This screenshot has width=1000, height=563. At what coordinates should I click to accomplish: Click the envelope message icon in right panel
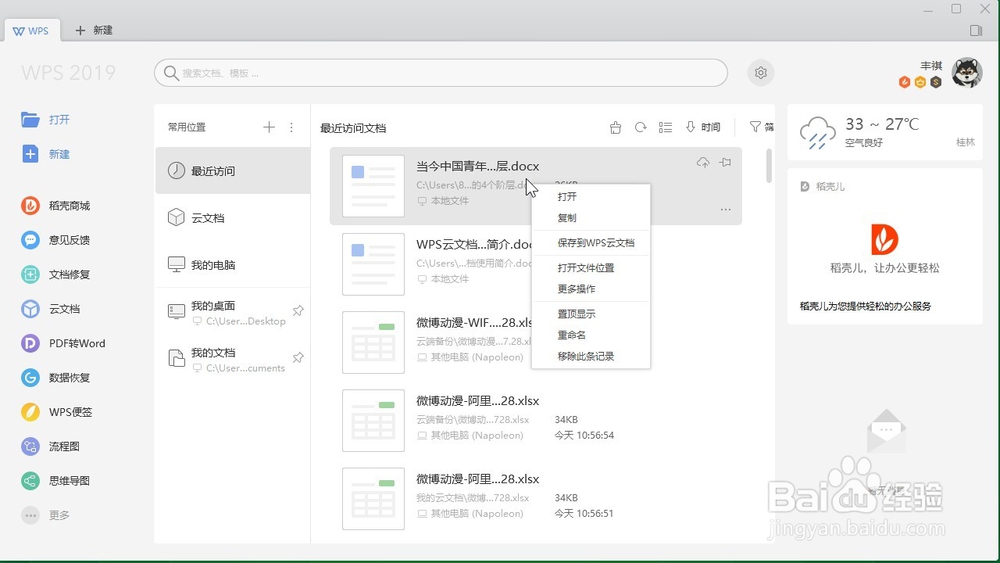click(886, 431)
